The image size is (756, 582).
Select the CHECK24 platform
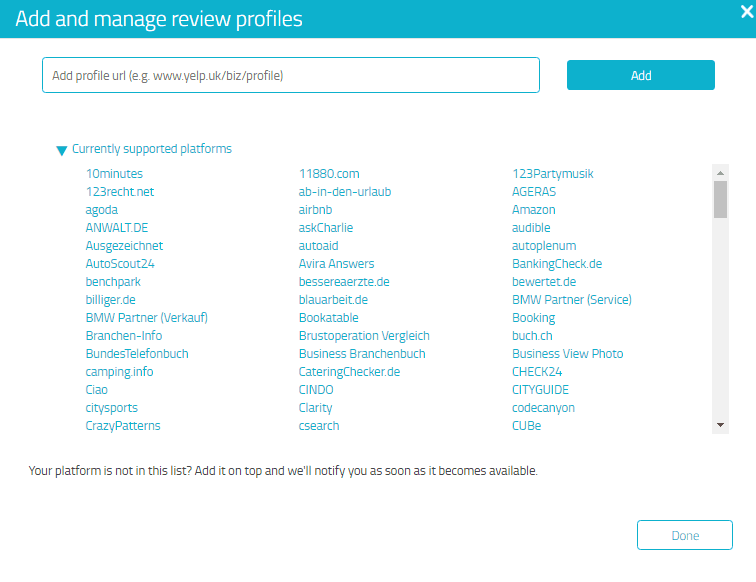[x=537, y=372]
